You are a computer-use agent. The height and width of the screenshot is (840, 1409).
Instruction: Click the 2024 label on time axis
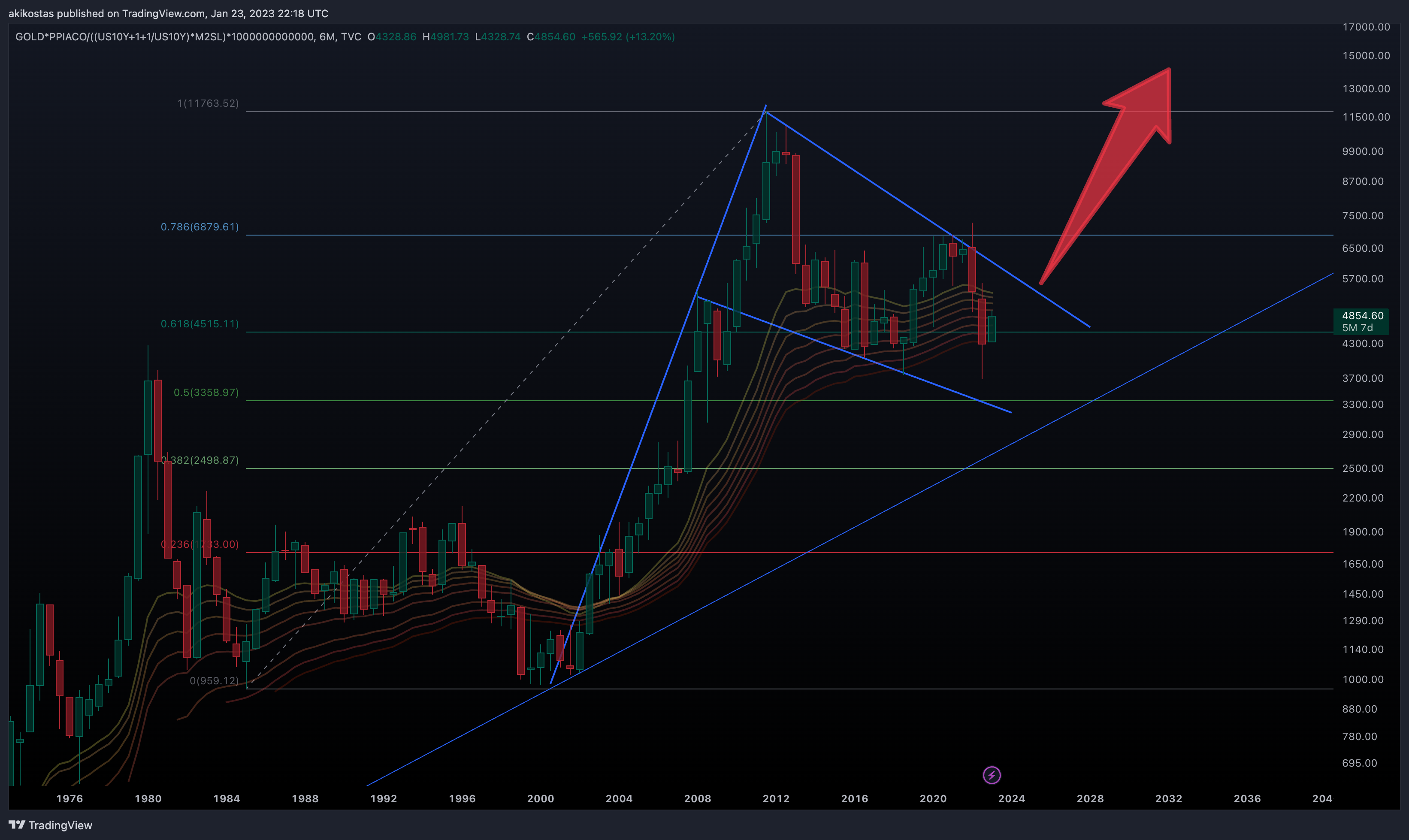click(x=1012, y=799)
